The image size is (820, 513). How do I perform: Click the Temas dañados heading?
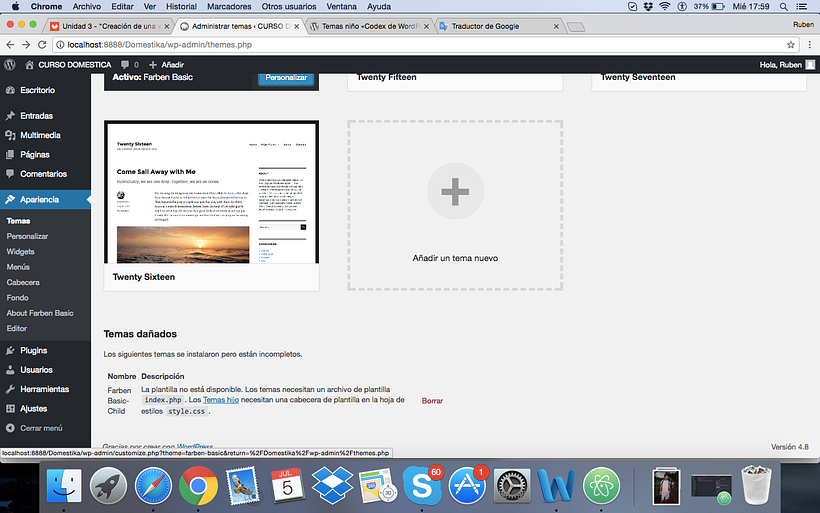[140, 334]
